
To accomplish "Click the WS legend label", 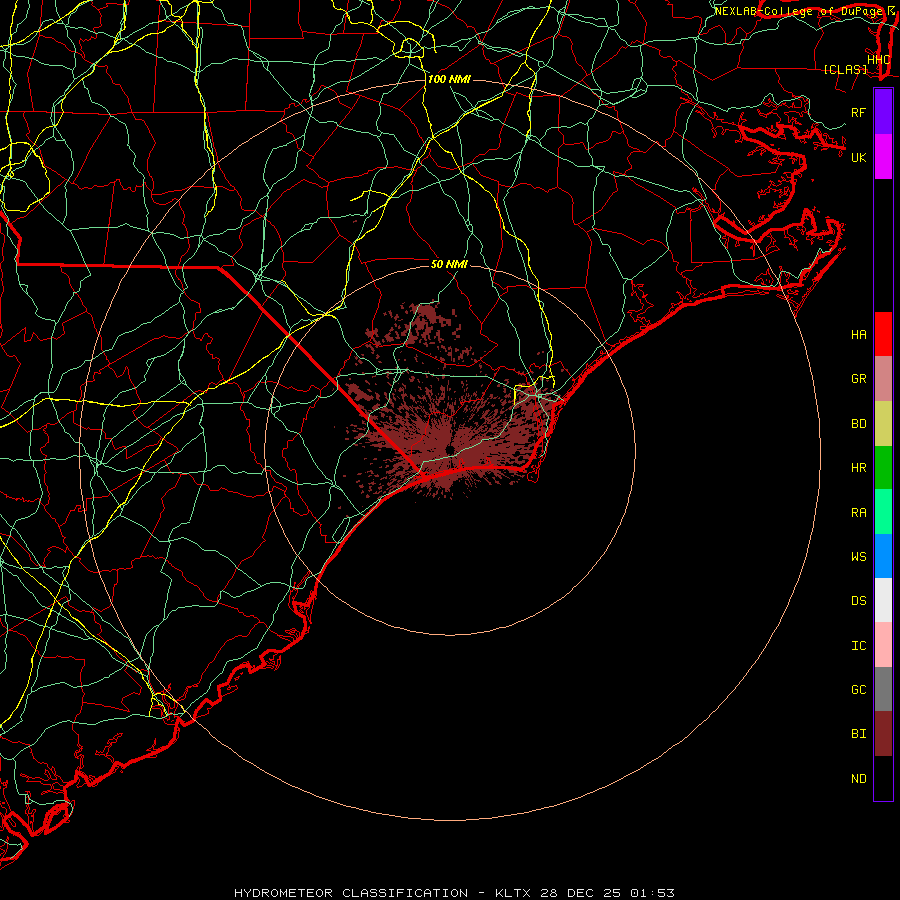I will coord(858,556).
